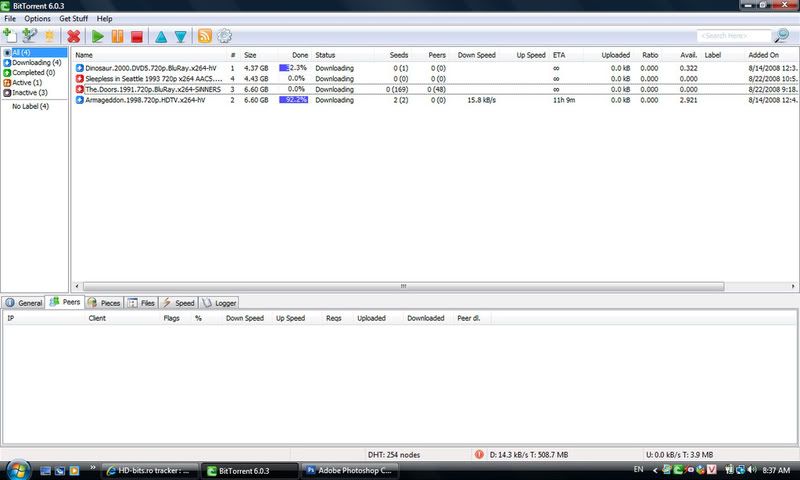The width and height of the screenshot is (800, 480).
Task: Click the right arrow of horizontal scrollbar
Action: 793,286
